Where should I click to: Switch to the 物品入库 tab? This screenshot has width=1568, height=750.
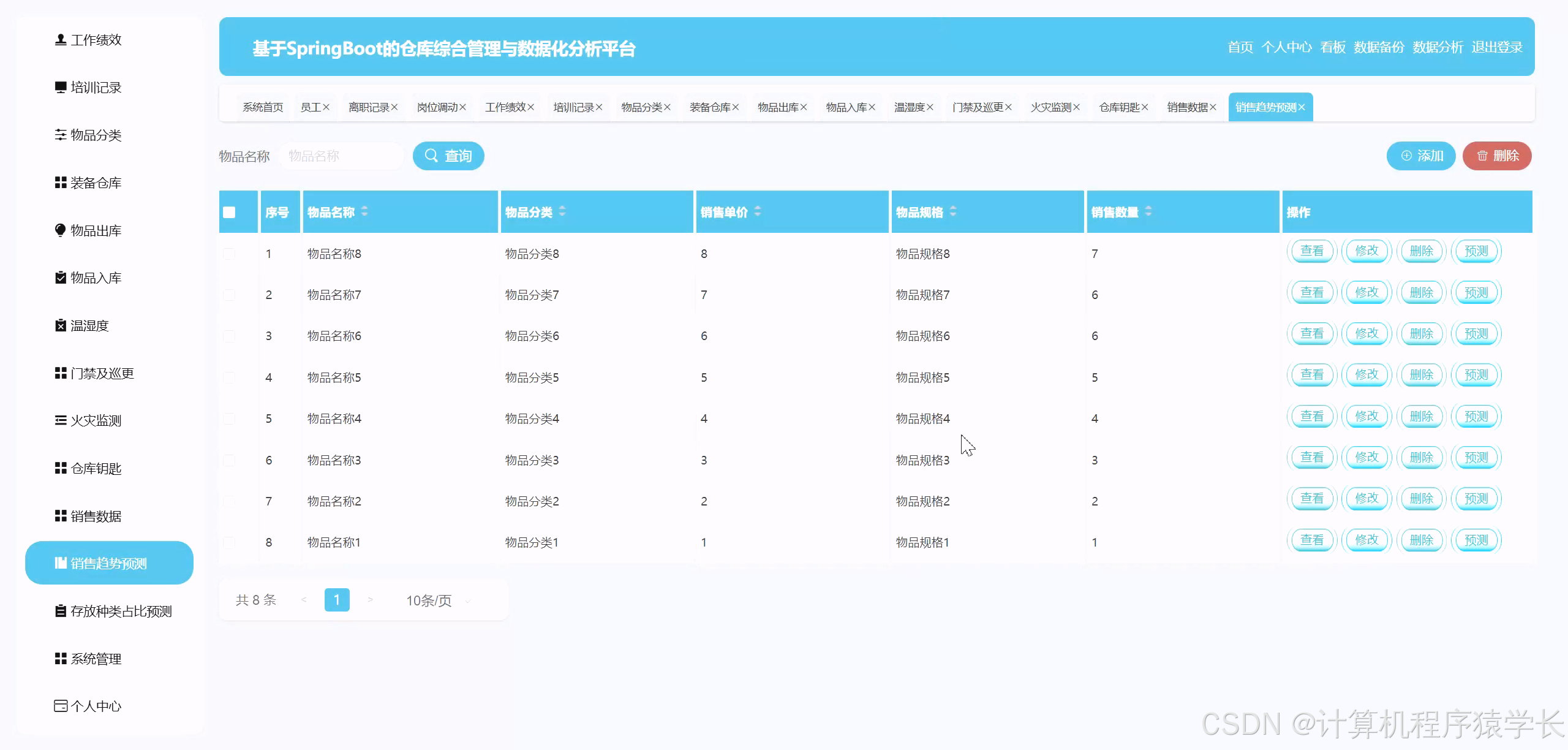(x=846, y=107)
